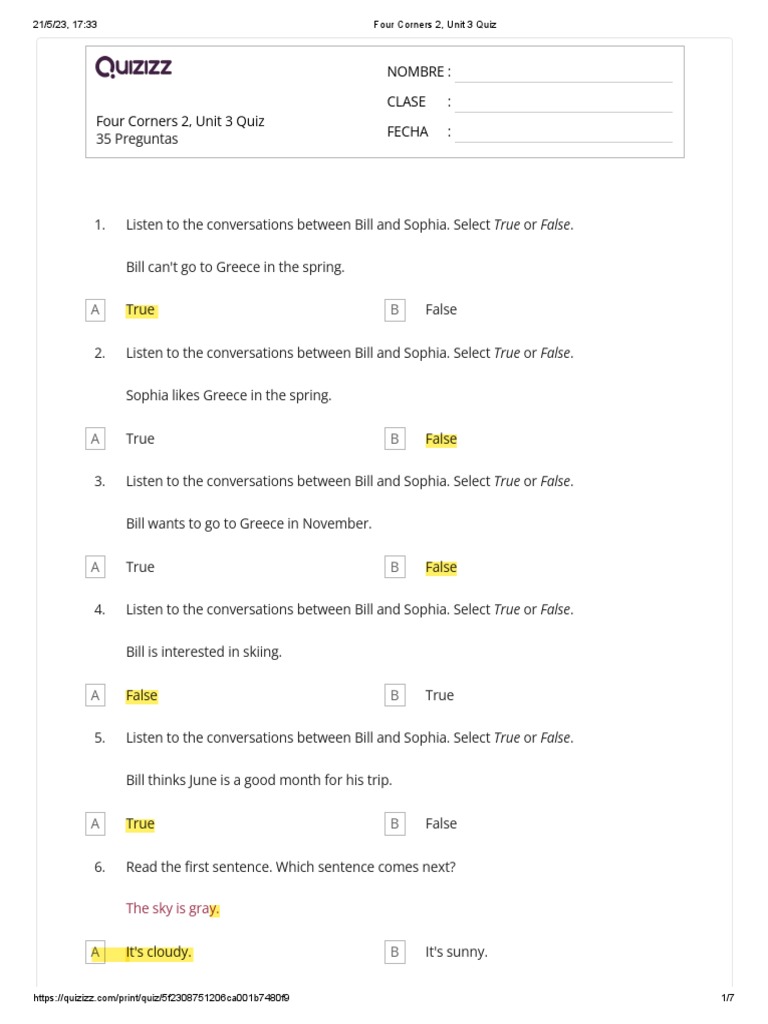The width and height of the screenshot is (768, 1024).
Task: Click the red "The sky is gray." sentence
Action: pyautogui.click(x=172, y=908)
